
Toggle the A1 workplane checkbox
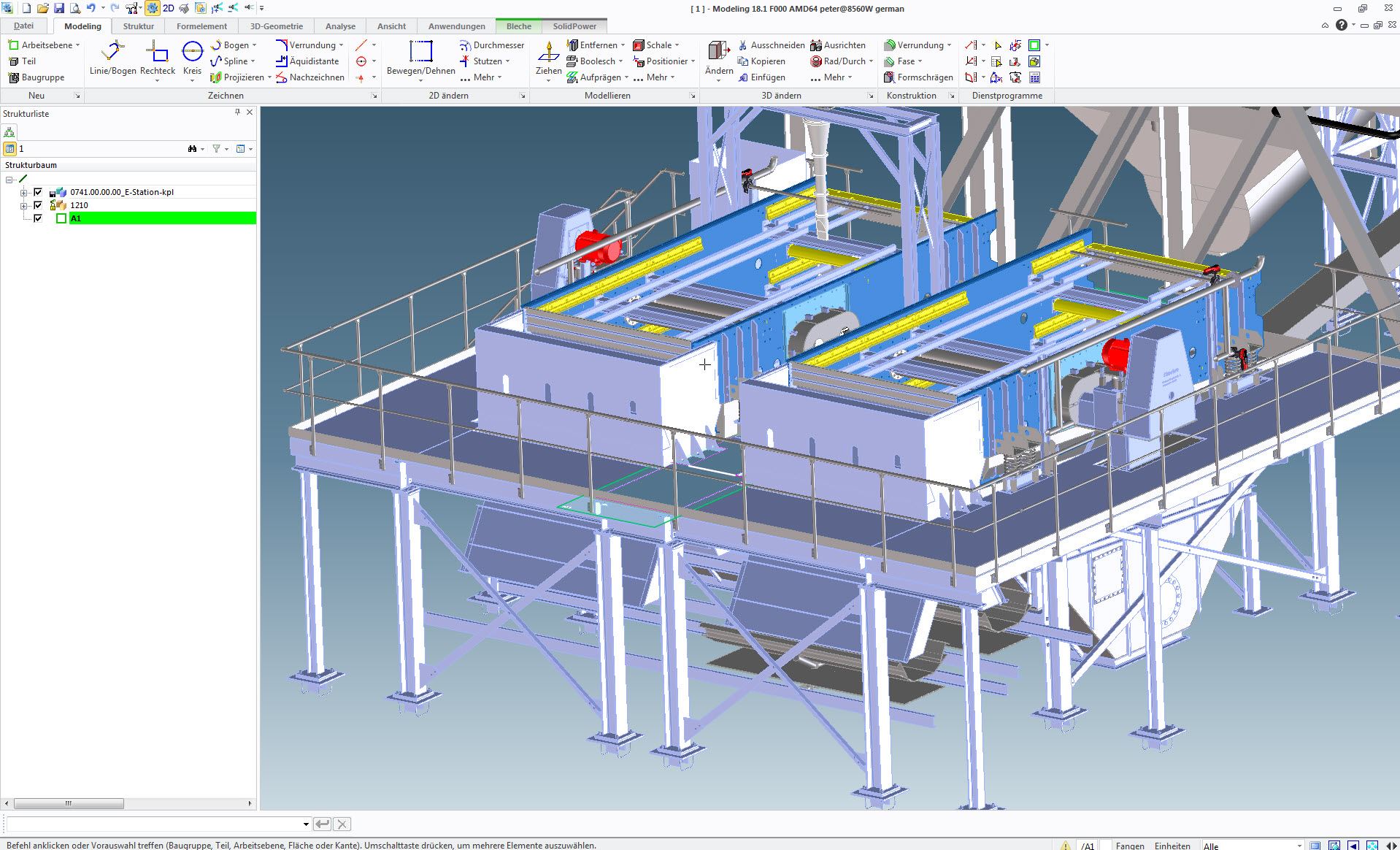[x=38, y=218]
